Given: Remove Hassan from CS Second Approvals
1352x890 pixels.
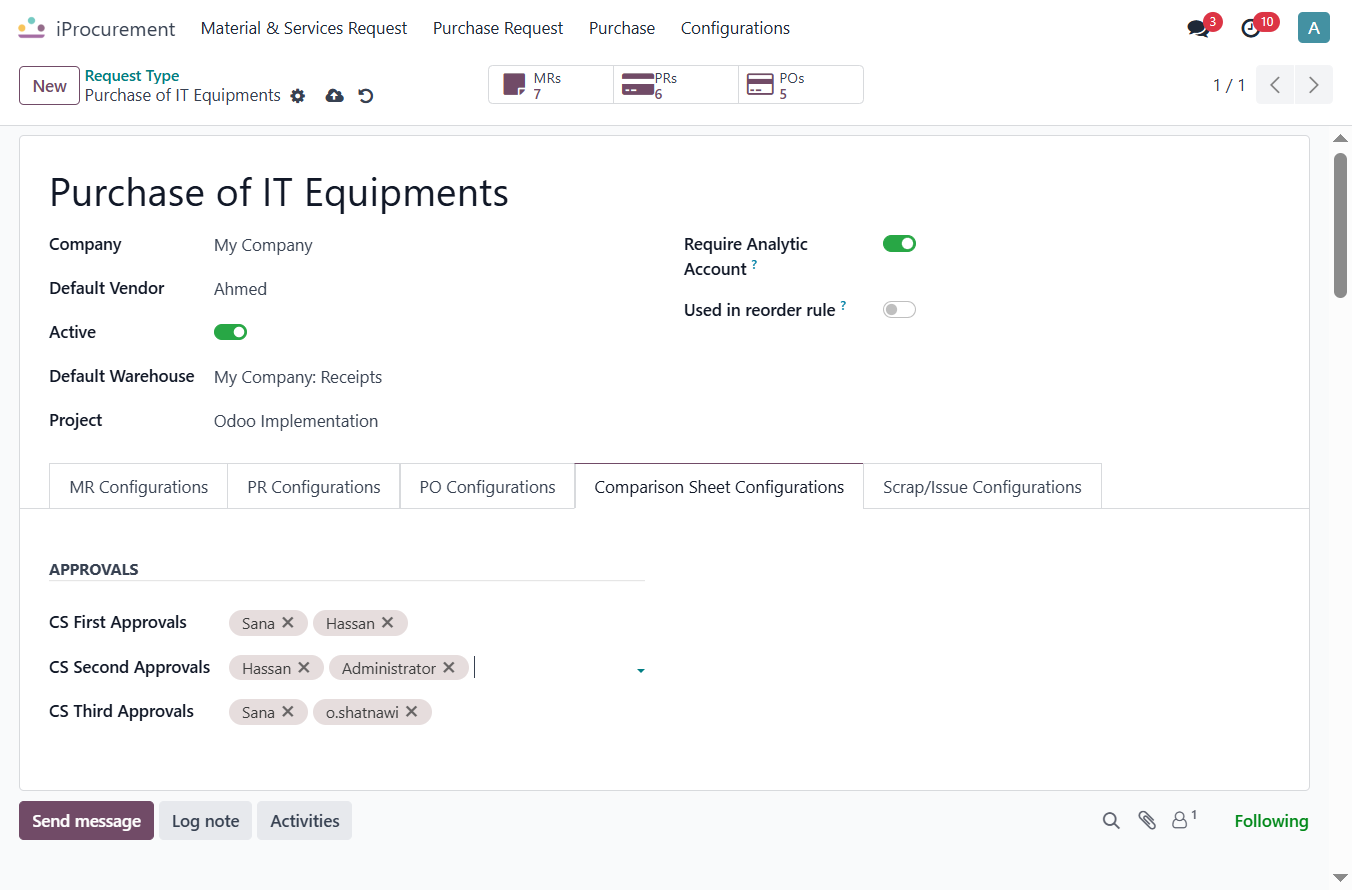Looking at the screenshot, I should pos(304,667).
